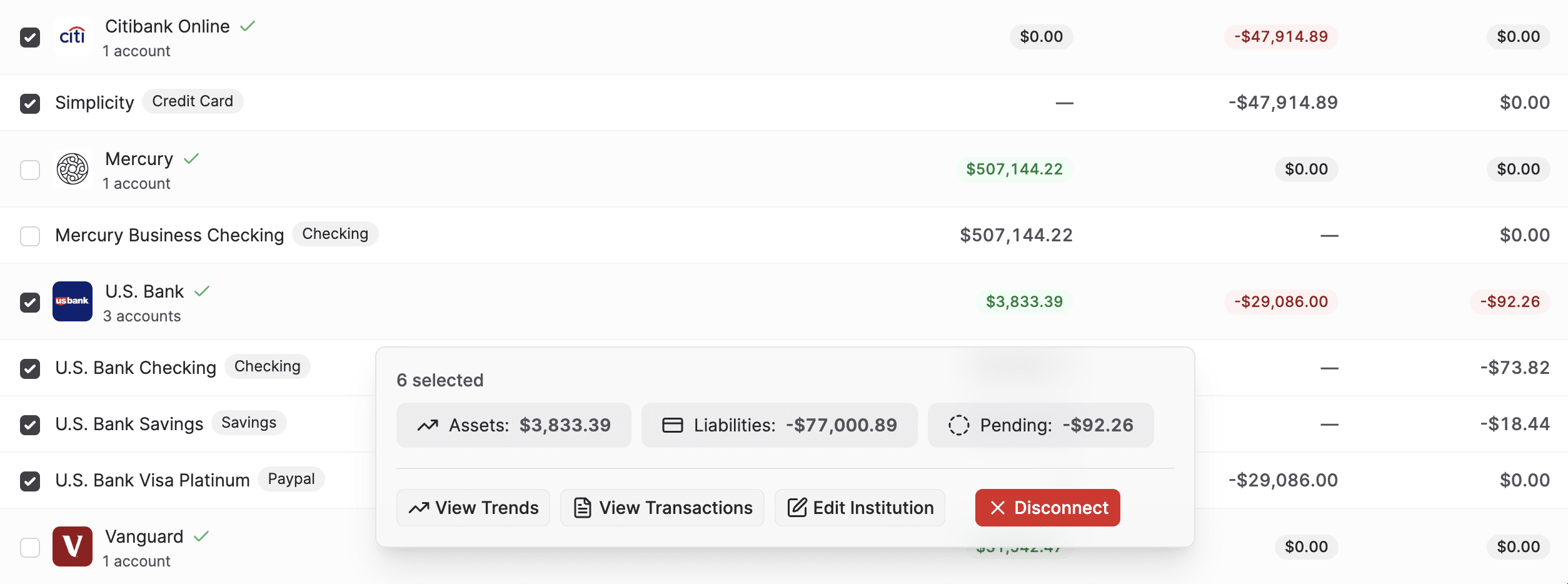Viewport: 1568px width, 584px height.
Task: Click the Mercury institution logo
Action: tap(72, 169)
